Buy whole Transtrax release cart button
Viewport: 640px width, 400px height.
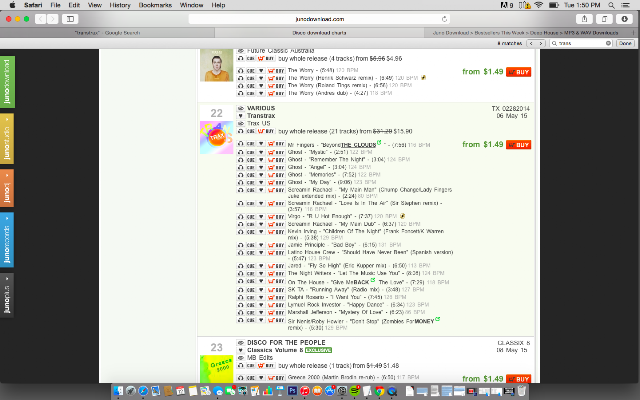[266, 131]
